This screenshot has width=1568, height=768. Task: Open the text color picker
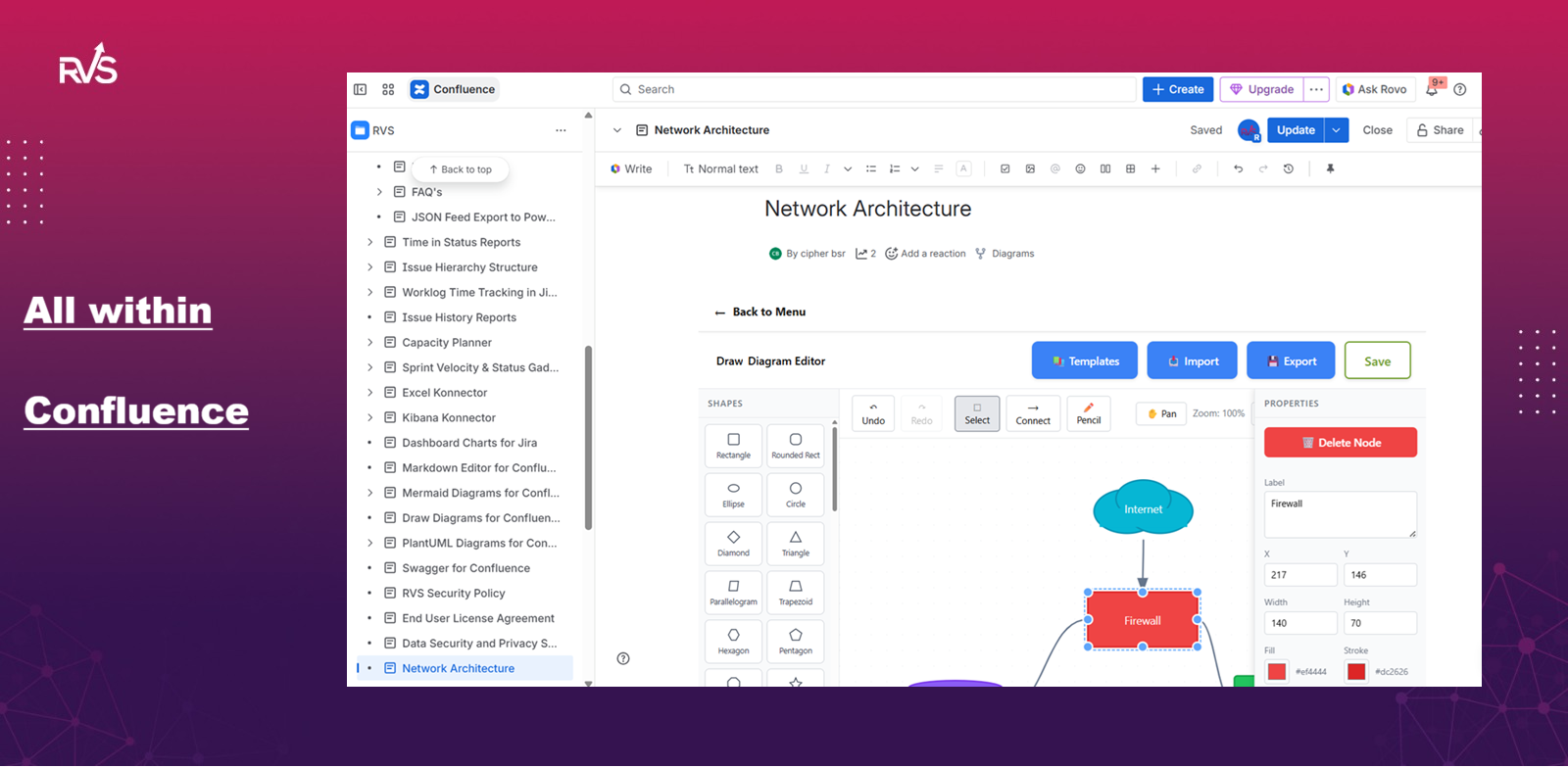coord(963,168)
